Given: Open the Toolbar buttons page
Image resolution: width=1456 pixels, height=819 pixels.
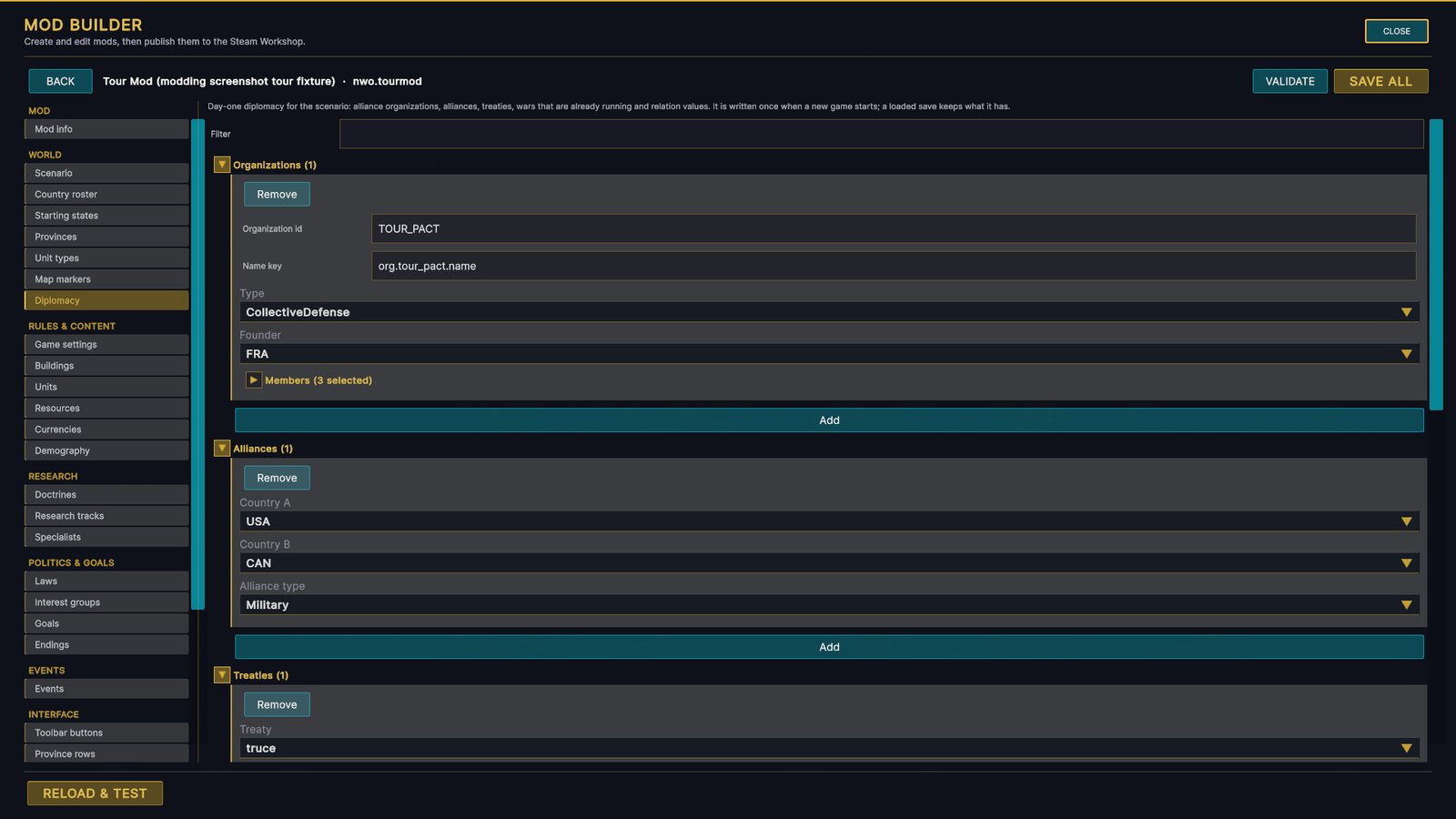Looking at the screenshot, I should [x=106, y=733].
